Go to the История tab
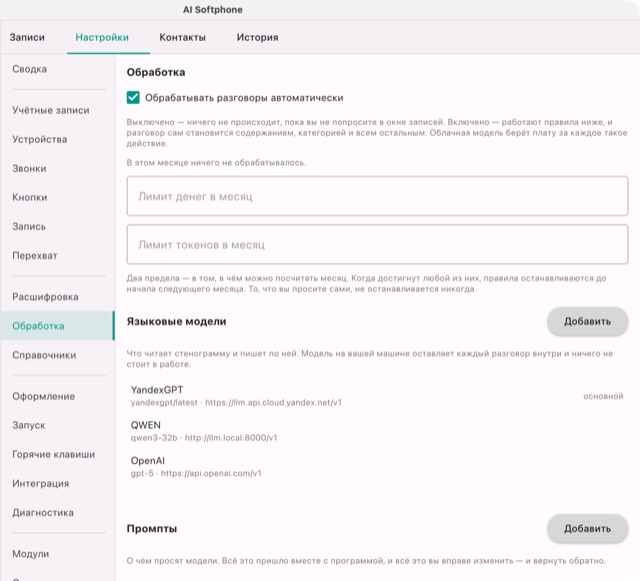This screenshot has height=581, width=640. pyautogui.click(x=258, y=37)
